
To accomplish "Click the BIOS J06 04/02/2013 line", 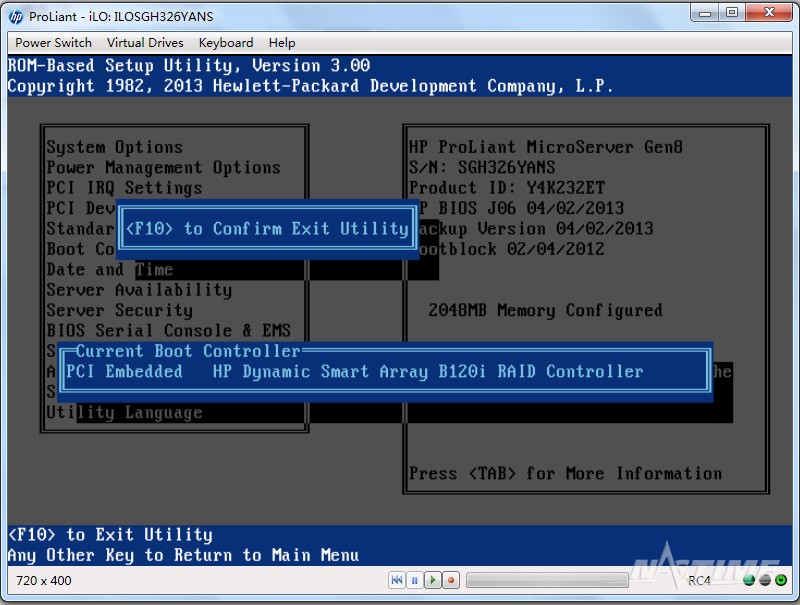I will pos(521,208).
